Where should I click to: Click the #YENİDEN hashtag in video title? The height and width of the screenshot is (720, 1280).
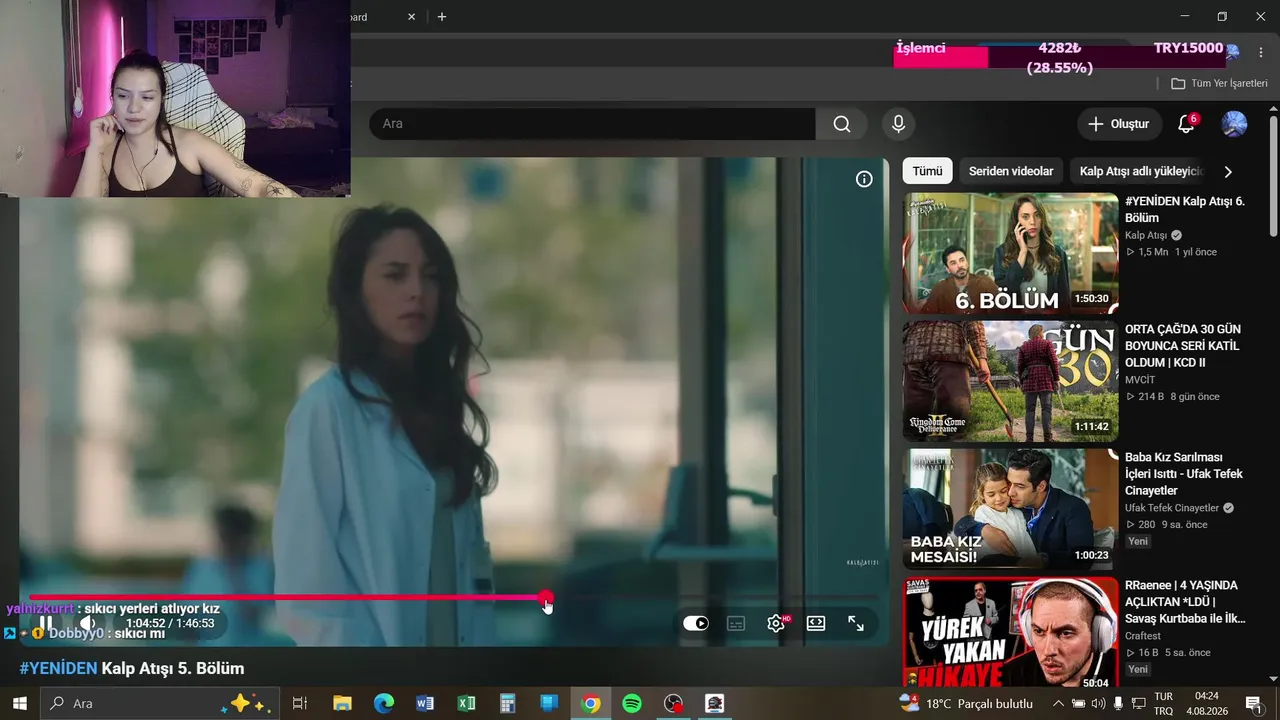58,668
